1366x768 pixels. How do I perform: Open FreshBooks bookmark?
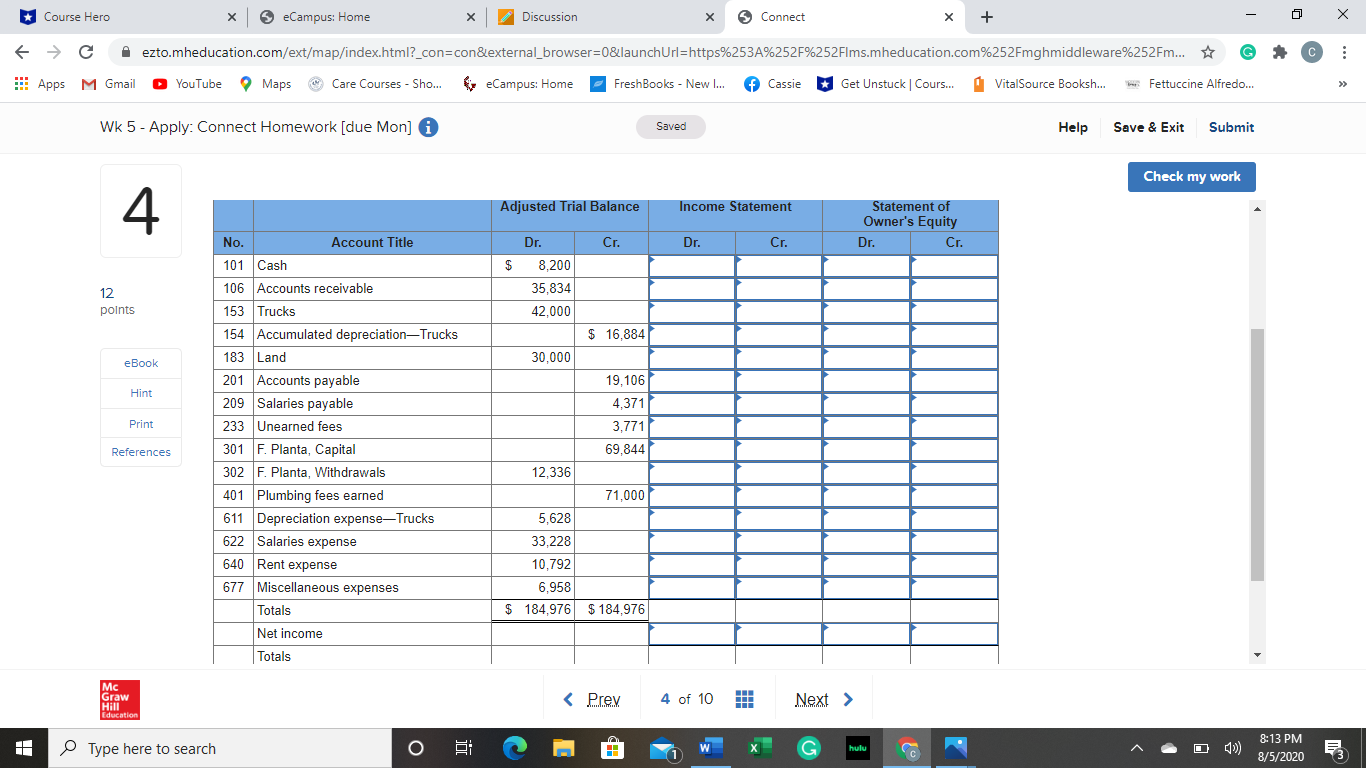click(x=658, y=84)
